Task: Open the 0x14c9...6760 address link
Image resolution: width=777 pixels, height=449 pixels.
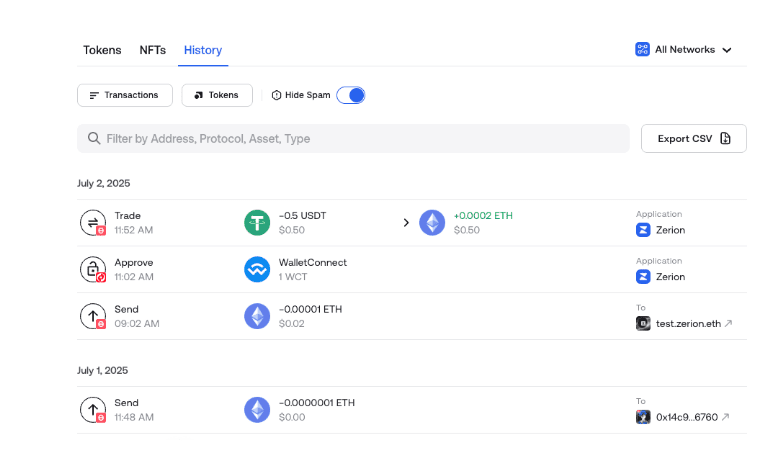Action: [692, 417]
